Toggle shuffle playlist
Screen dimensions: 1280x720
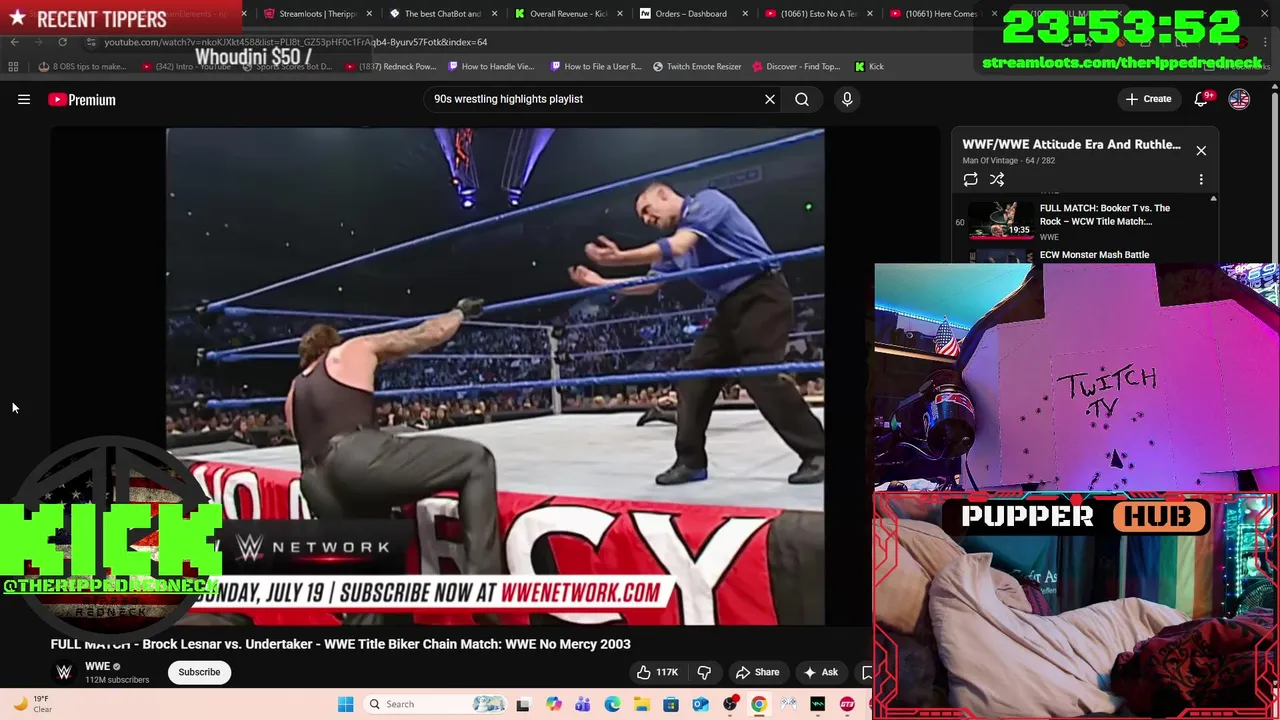coord(997,180)
